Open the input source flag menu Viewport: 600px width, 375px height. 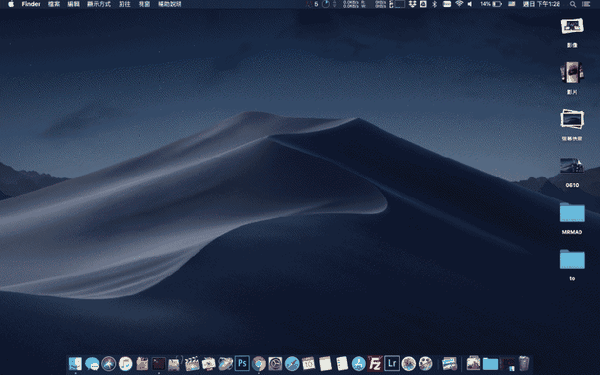point(512,4)
